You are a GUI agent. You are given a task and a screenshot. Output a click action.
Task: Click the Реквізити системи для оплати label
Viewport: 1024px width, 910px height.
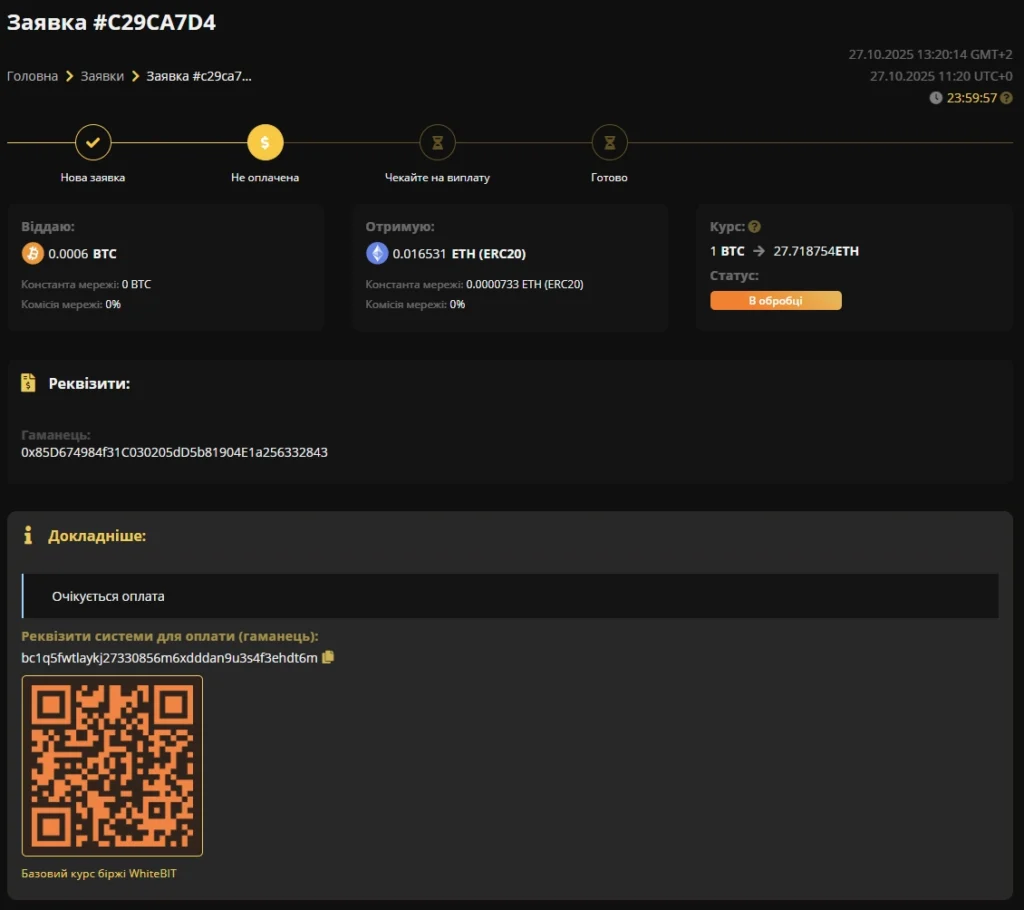(x=170, y=636)
